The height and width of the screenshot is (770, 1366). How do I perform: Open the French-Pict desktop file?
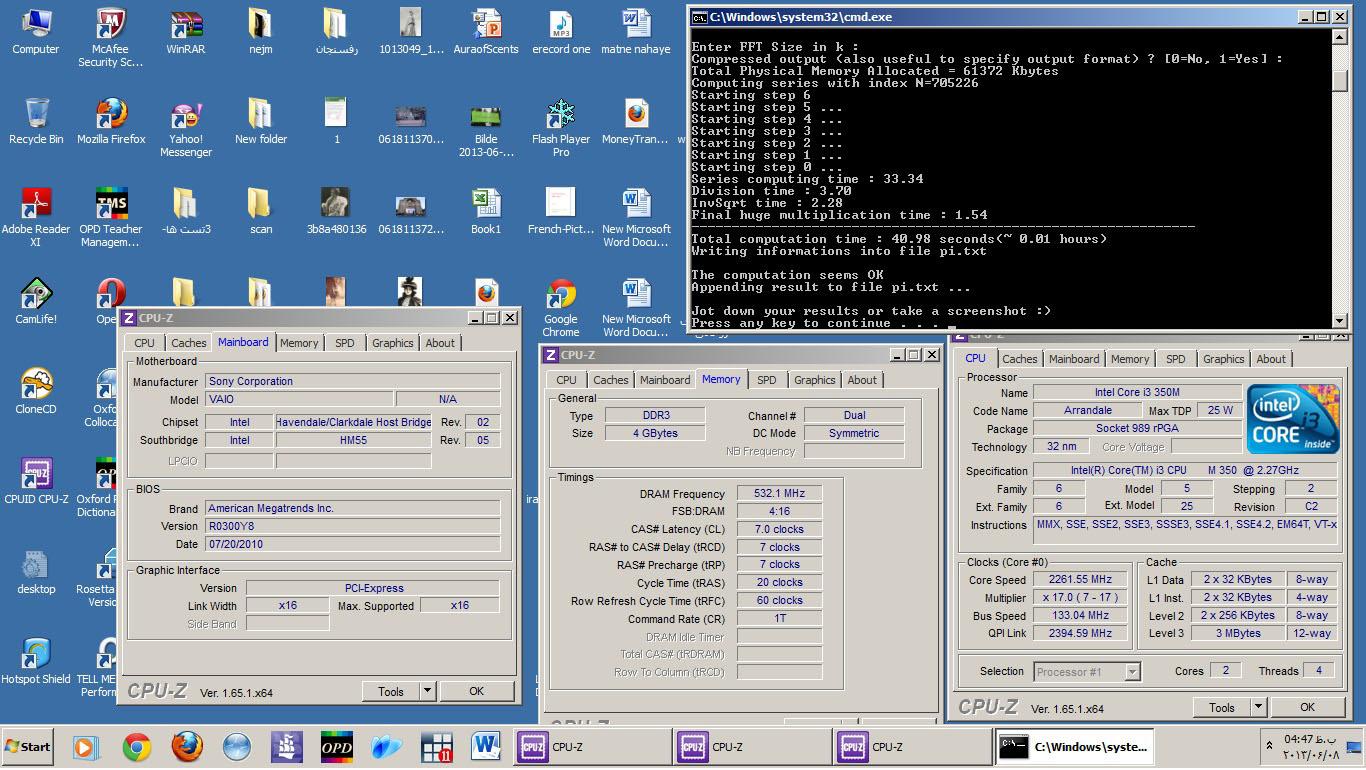[561, 212]
